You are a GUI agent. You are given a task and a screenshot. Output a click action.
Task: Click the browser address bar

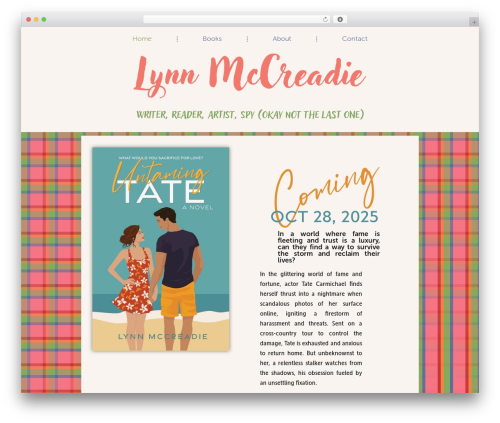point(237,20)
